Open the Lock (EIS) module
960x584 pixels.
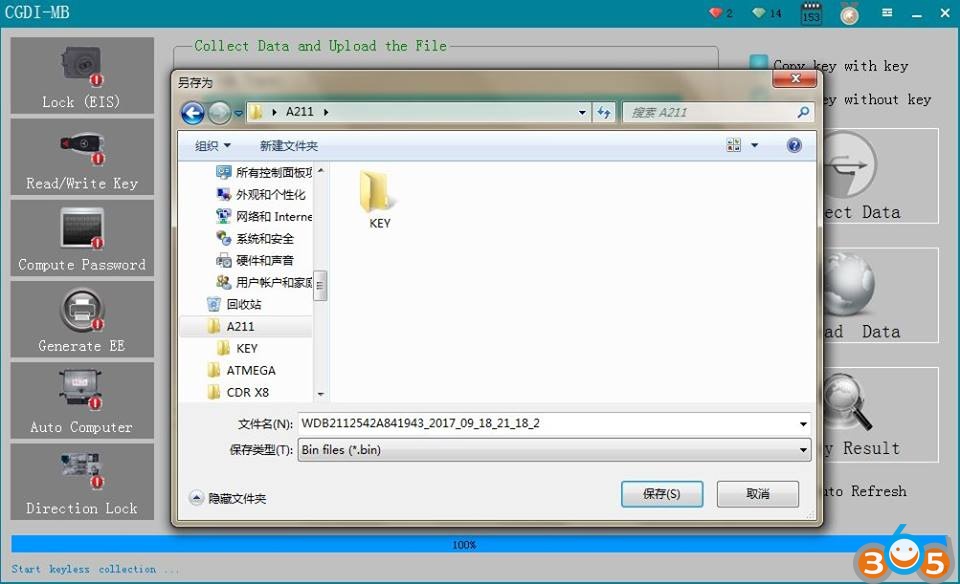tap(81, 77)
